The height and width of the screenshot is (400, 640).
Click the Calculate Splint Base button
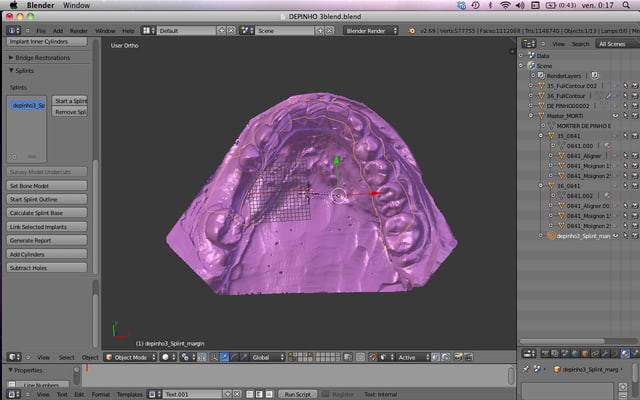(47, 213)
